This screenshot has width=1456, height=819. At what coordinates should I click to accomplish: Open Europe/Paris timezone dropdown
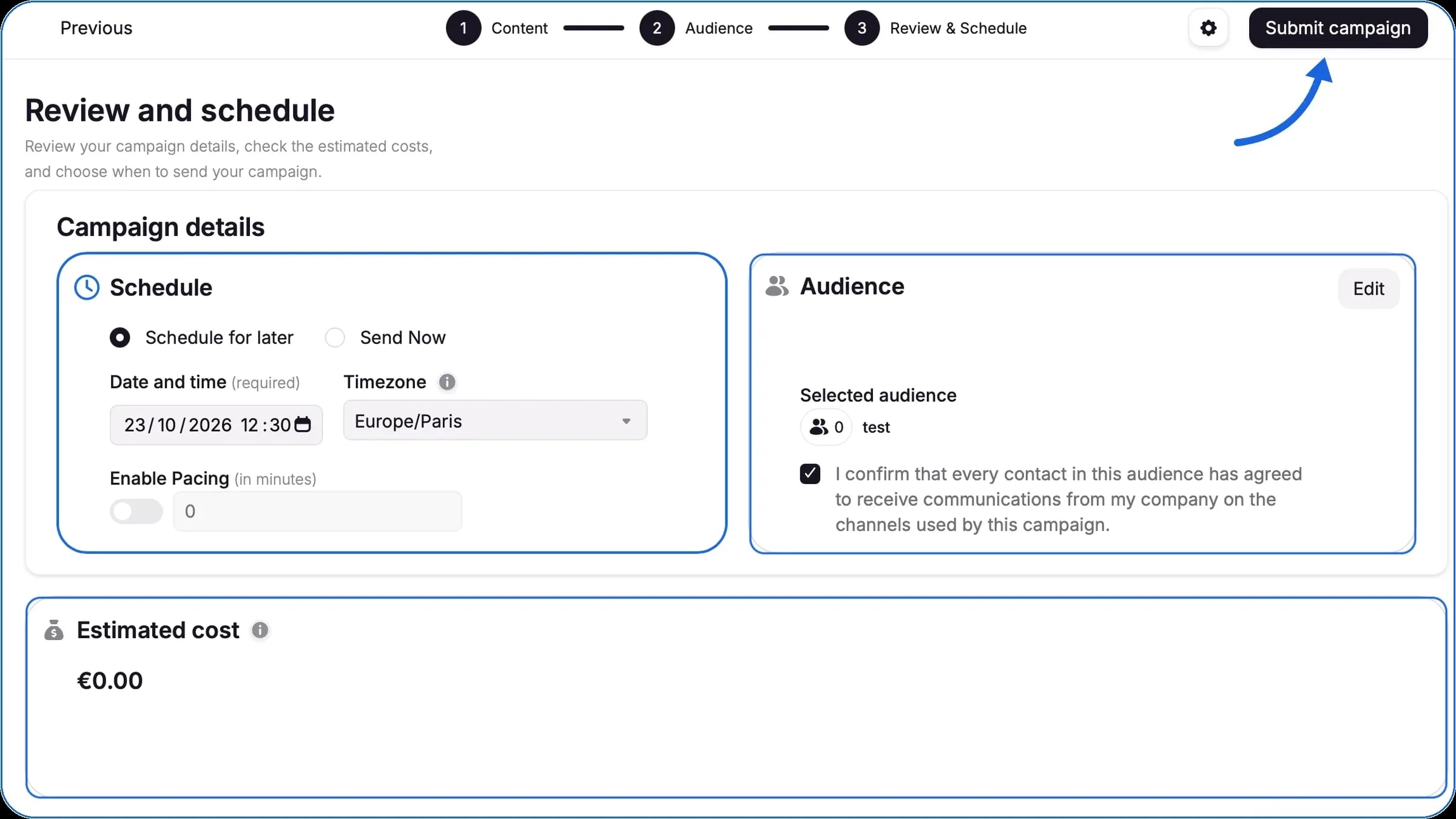click(495, 420)
